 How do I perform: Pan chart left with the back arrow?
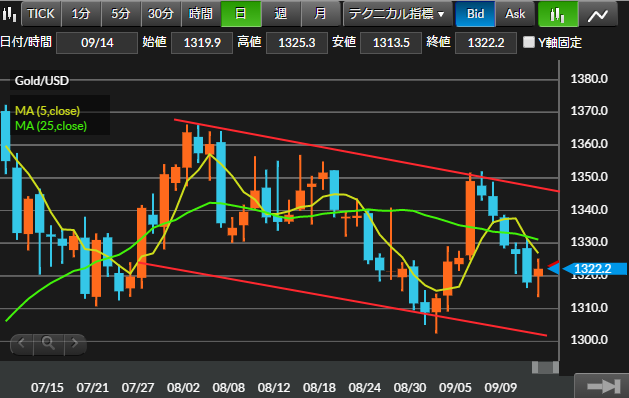[22, 343]
